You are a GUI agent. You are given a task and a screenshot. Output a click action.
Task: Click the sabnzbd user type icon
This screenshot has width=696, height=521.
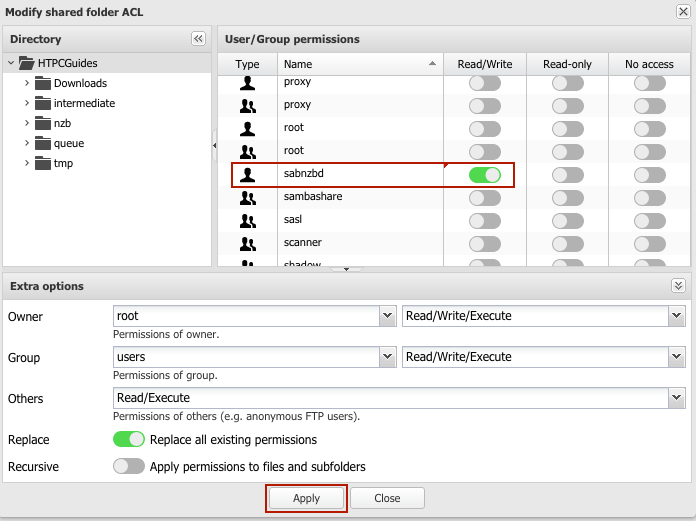pyautogui.click(x=247, y=174)
